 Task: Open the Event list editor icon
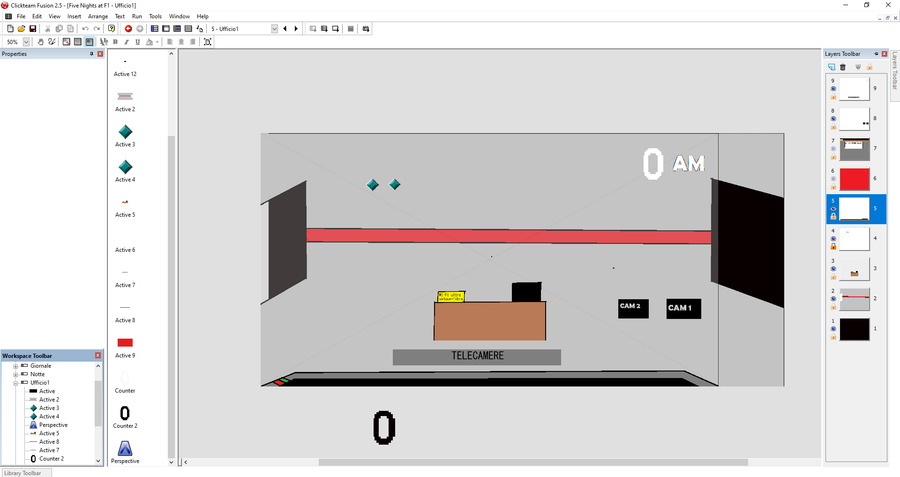(188, 29)
